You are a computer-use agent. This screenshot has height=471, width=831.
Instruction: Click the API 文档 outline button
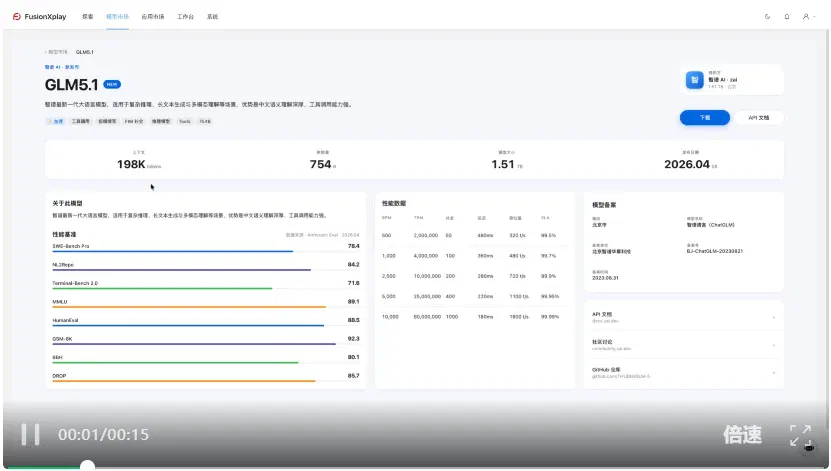point(758,118)
